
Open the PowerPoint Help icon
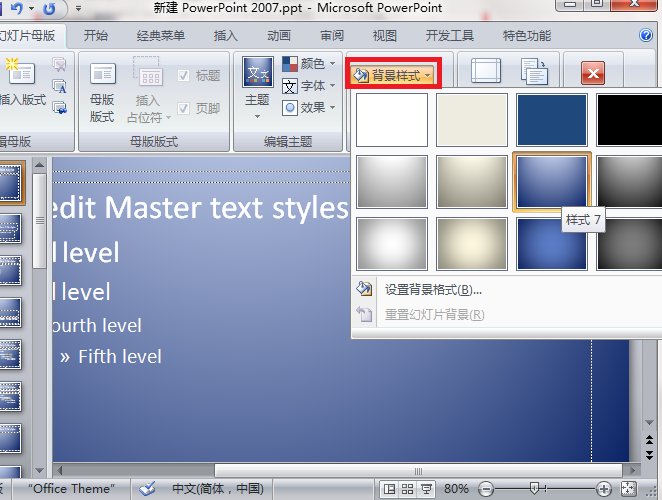point(646,35)
